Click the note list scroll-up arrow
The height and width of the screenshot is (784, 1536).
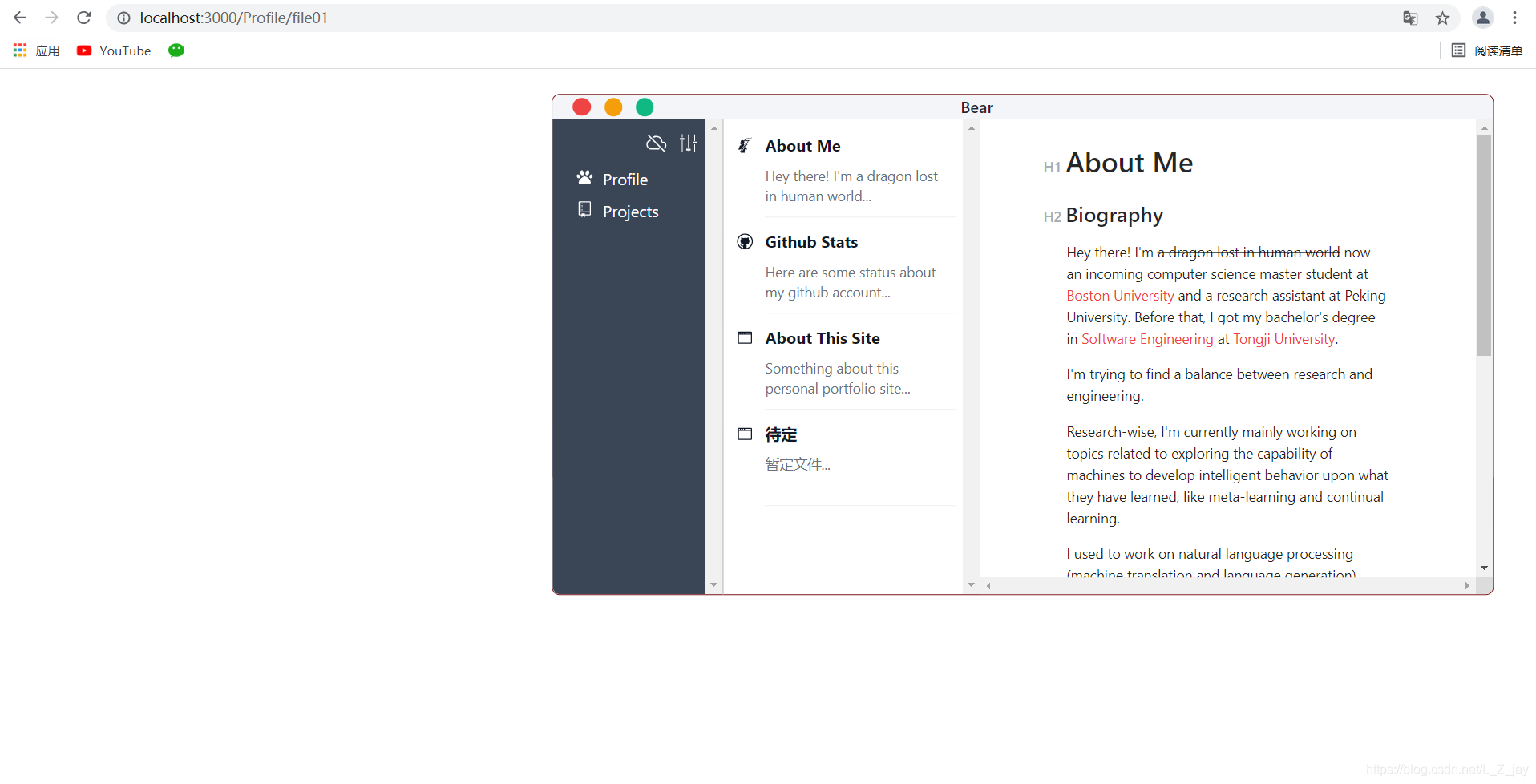(971, 128)
